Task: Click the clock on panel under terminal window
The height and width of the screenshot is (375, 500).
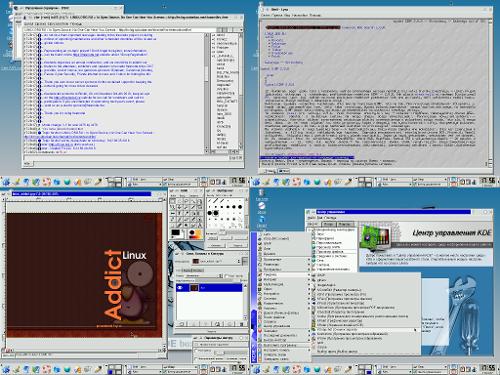Action: (x=487, y=181)
